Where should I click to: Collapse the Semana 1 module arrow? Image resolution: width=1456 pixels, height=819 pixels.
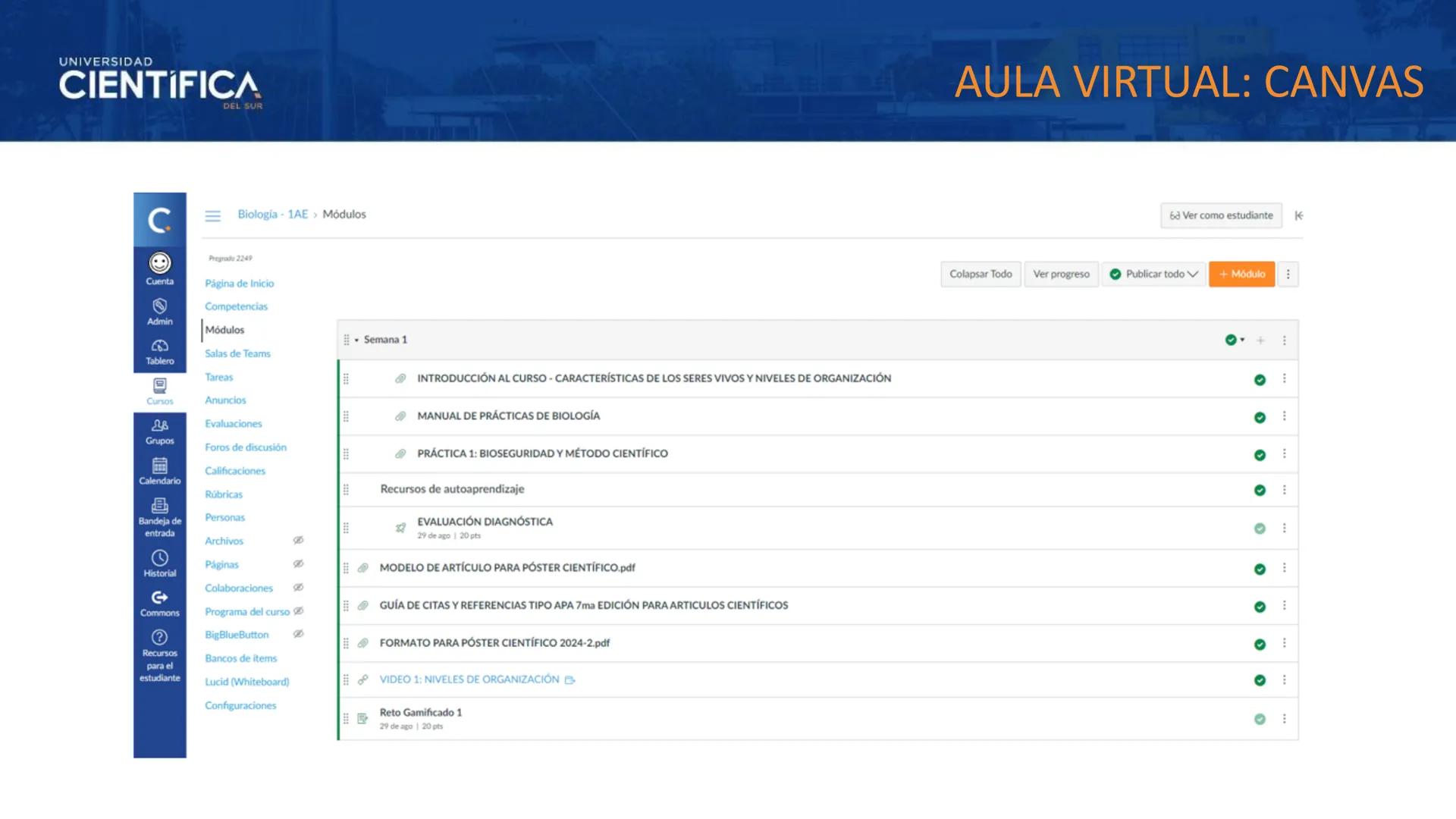click(356, 340)
